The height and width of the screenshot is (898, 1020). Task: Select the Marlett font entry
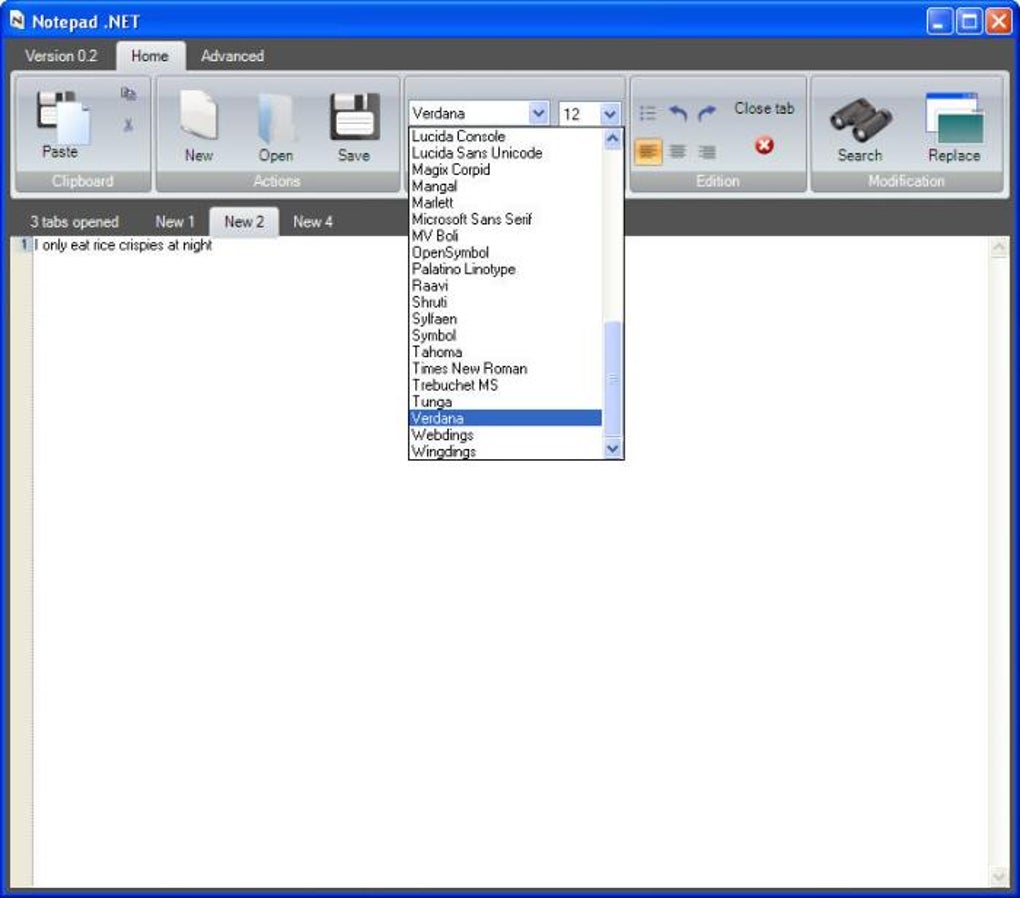(505, 202)
